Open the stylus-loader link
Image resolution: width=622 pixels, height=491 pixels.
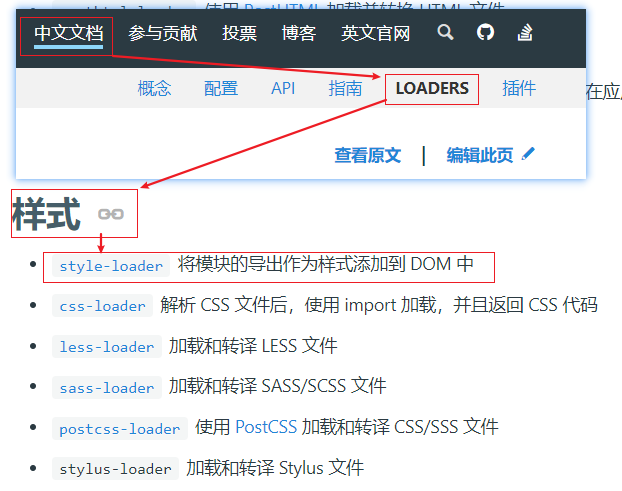pos(115,469)
